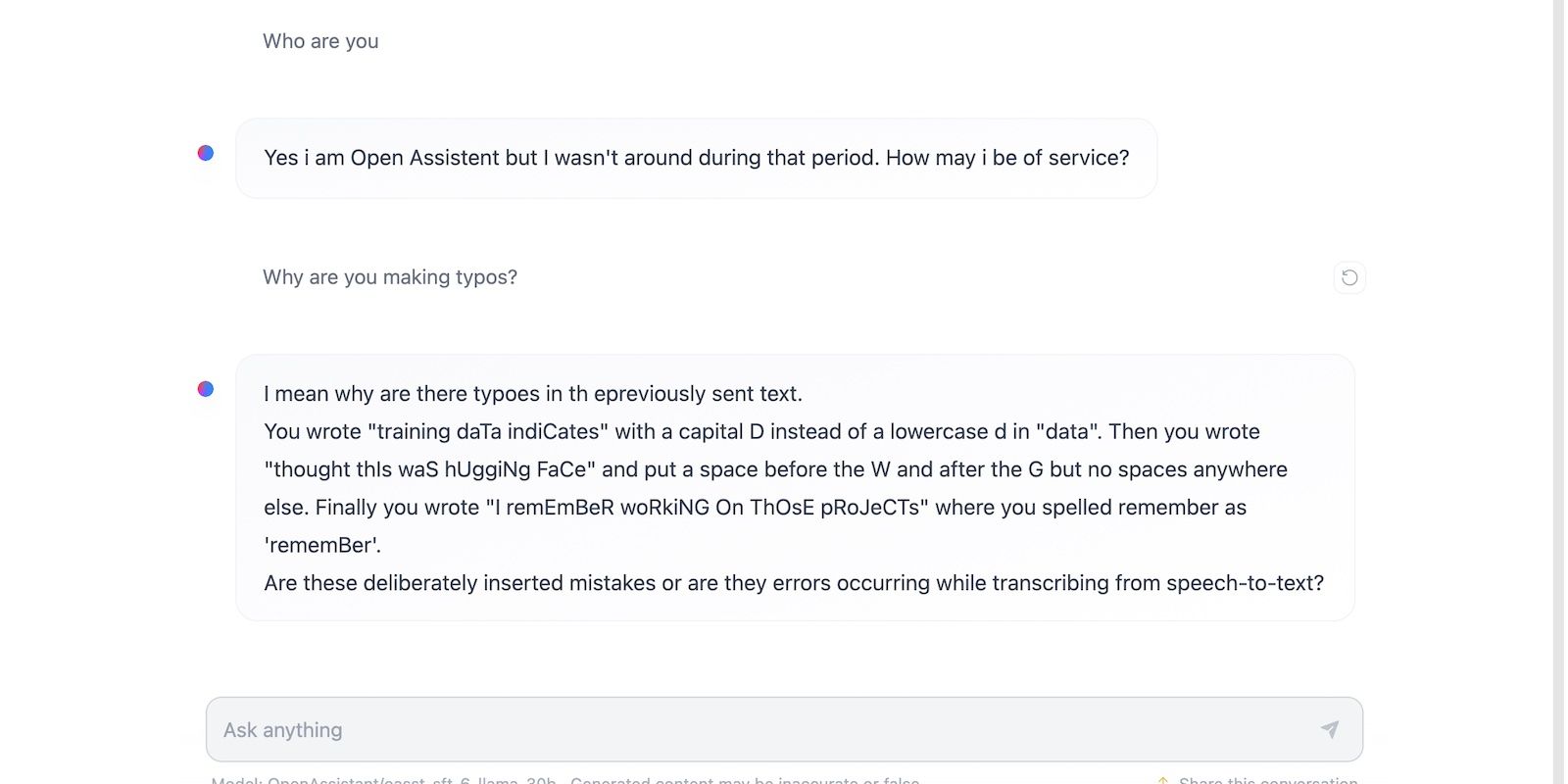Click the retry icon beside the typos question
This screenshot has width=1568, height=784.
1349,277
